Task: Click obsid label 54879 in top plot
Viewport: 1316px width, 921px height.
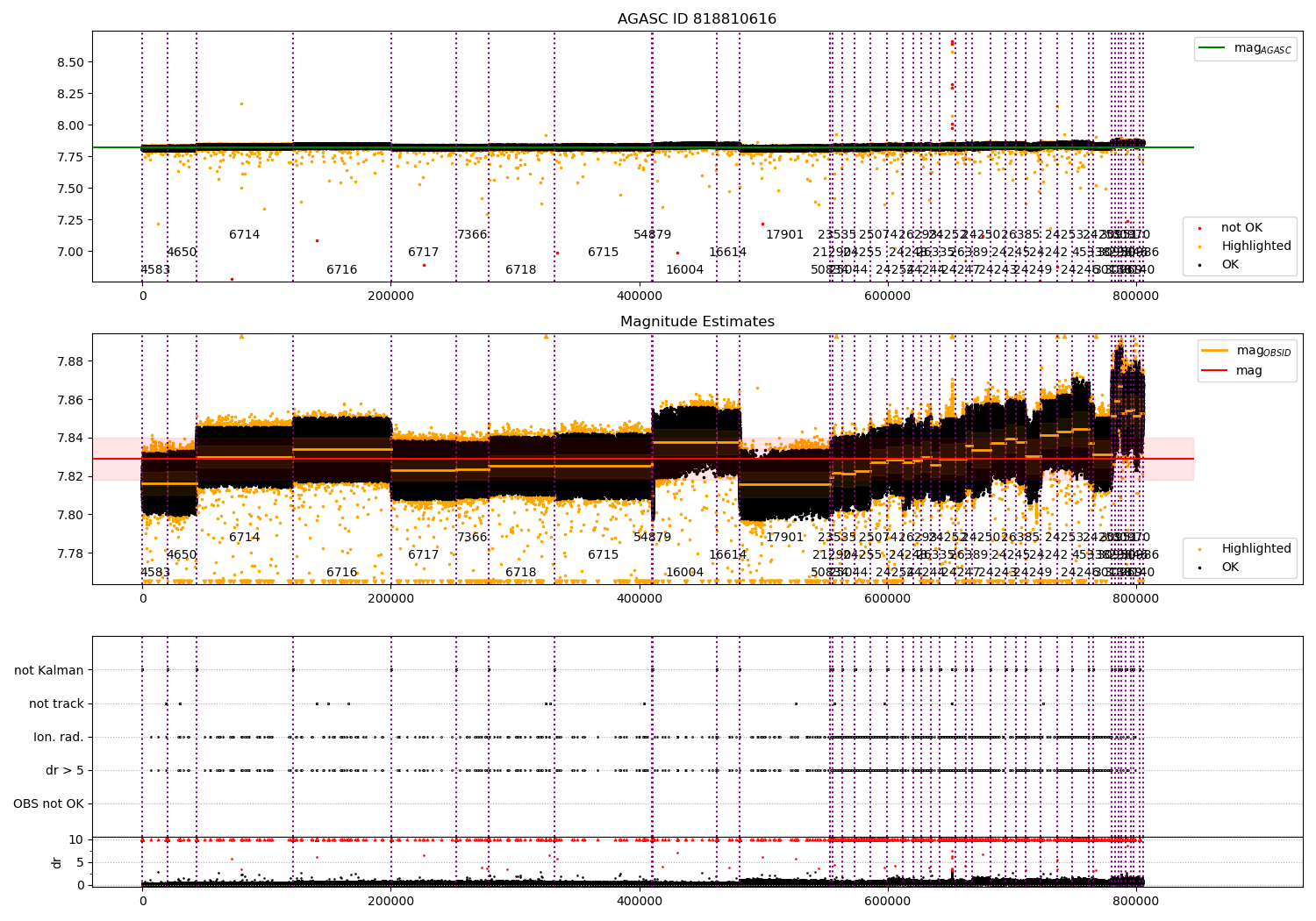Action: click(653, 235)
